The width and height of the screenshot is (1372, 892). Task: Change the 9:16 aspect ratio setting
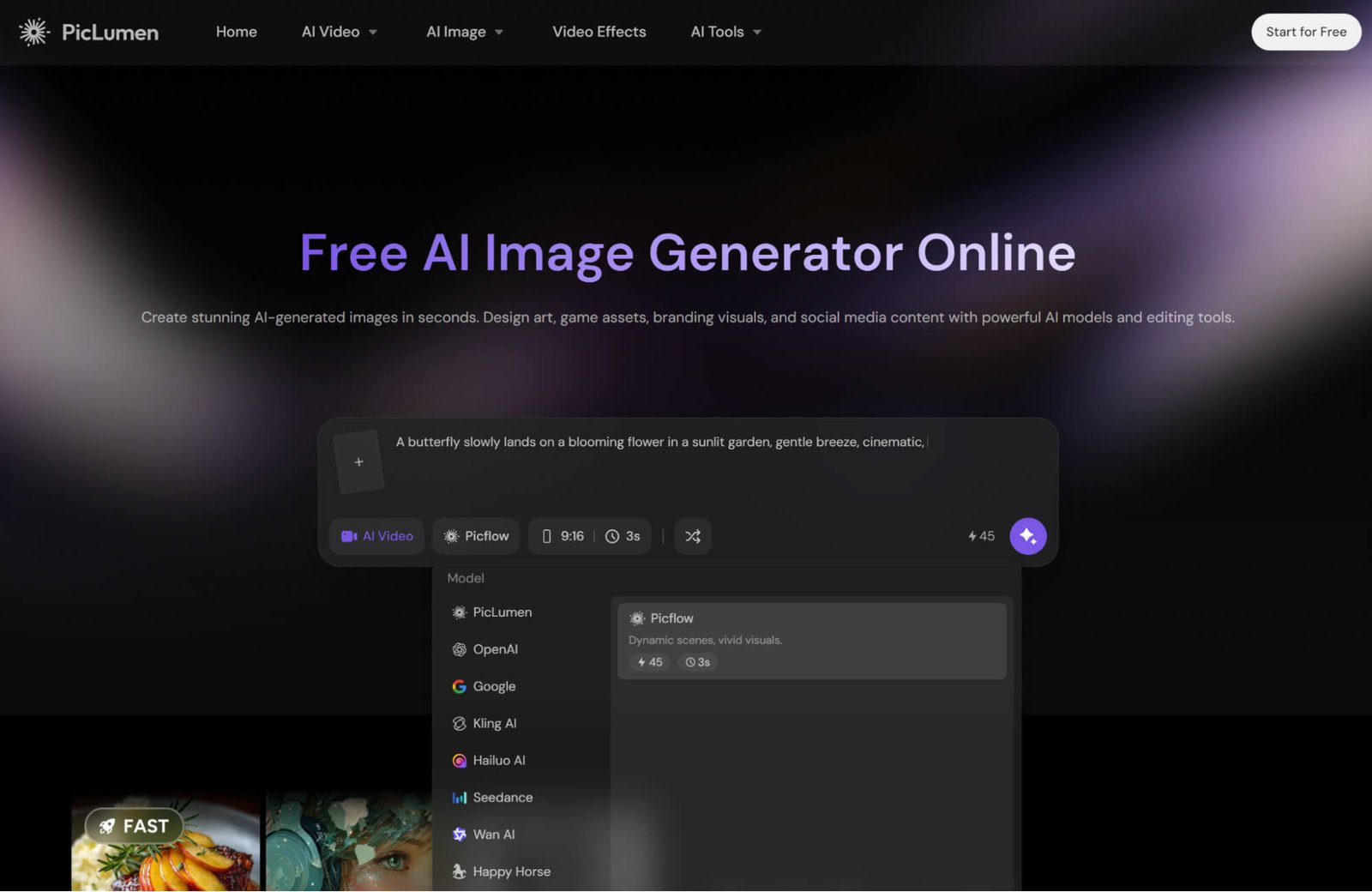click(563, 536)
